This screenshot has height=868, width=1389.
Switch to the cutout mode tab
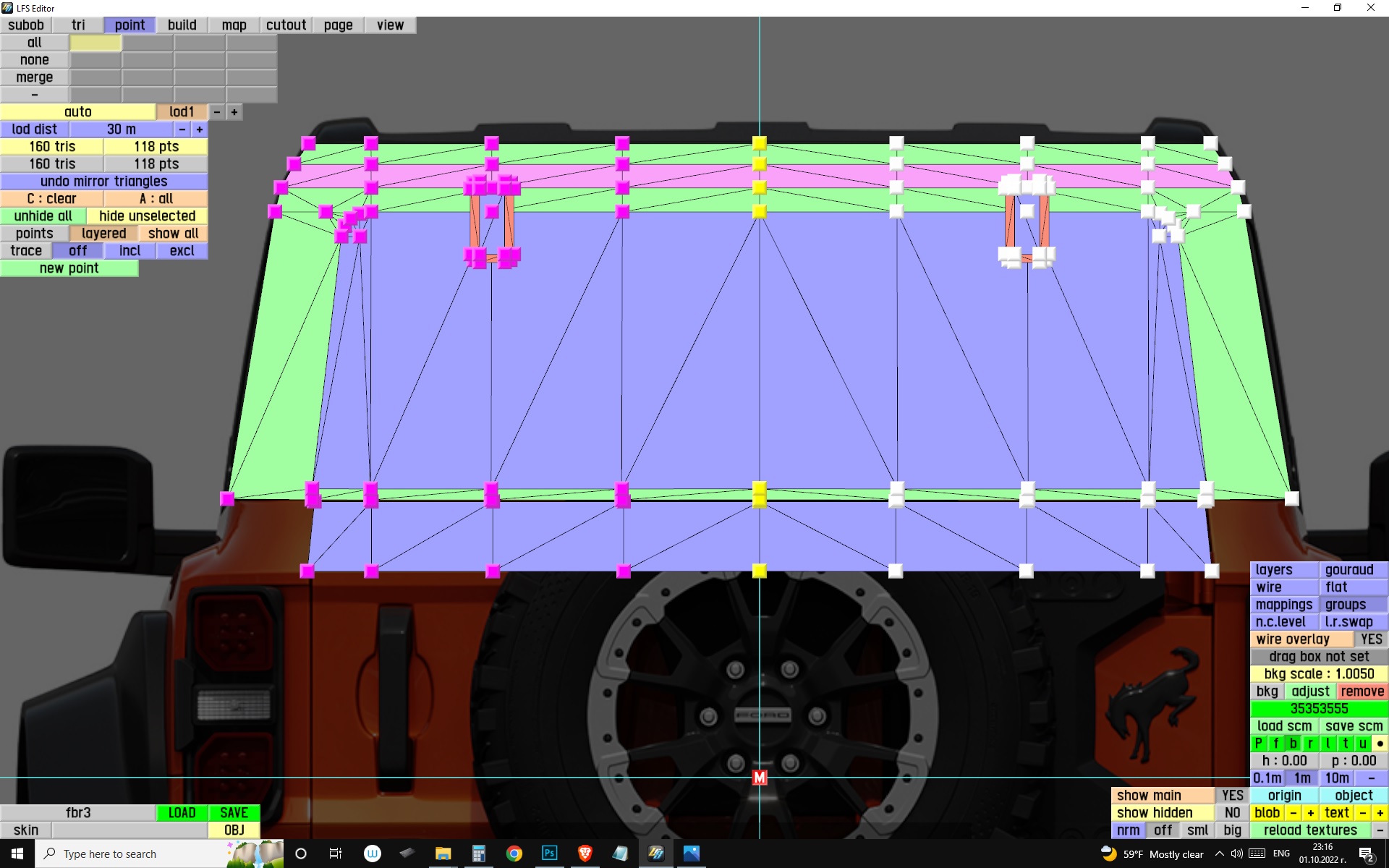[x=286, y=25]
